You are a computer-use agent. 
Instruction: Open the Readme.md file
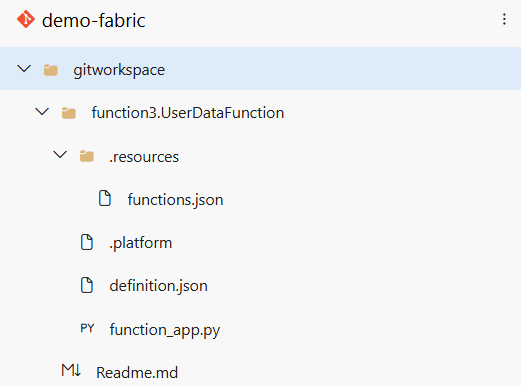137,373
